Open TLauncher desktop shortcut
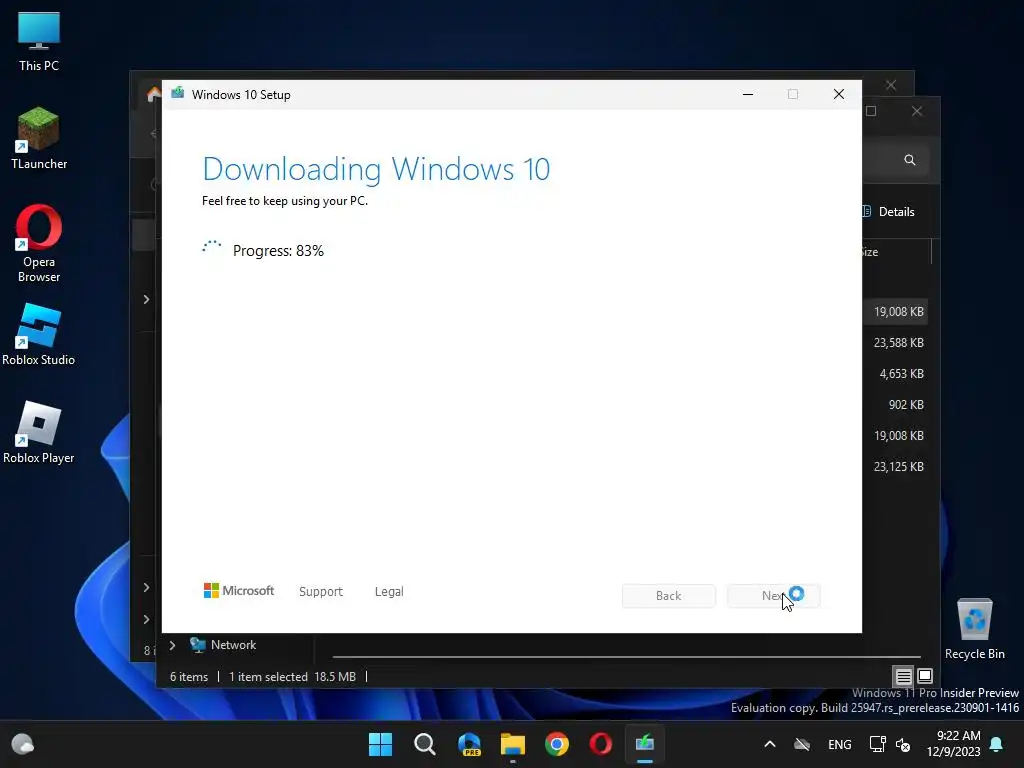 point(39,138)
